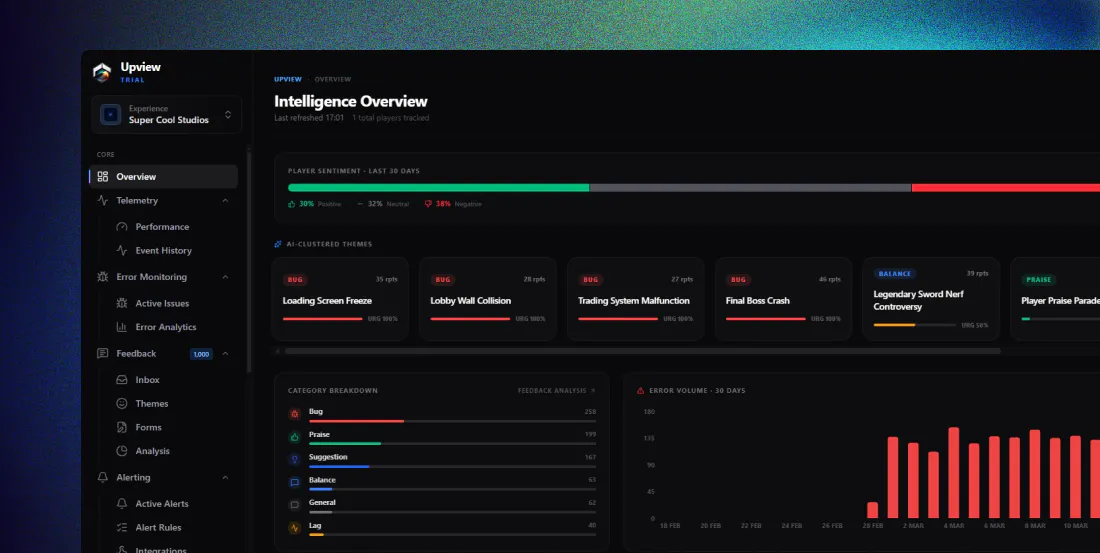Screen dimensions: 1100x553
Task: Click the Upview logo icon
Action: pyautogui.click(x=102, y=72)
